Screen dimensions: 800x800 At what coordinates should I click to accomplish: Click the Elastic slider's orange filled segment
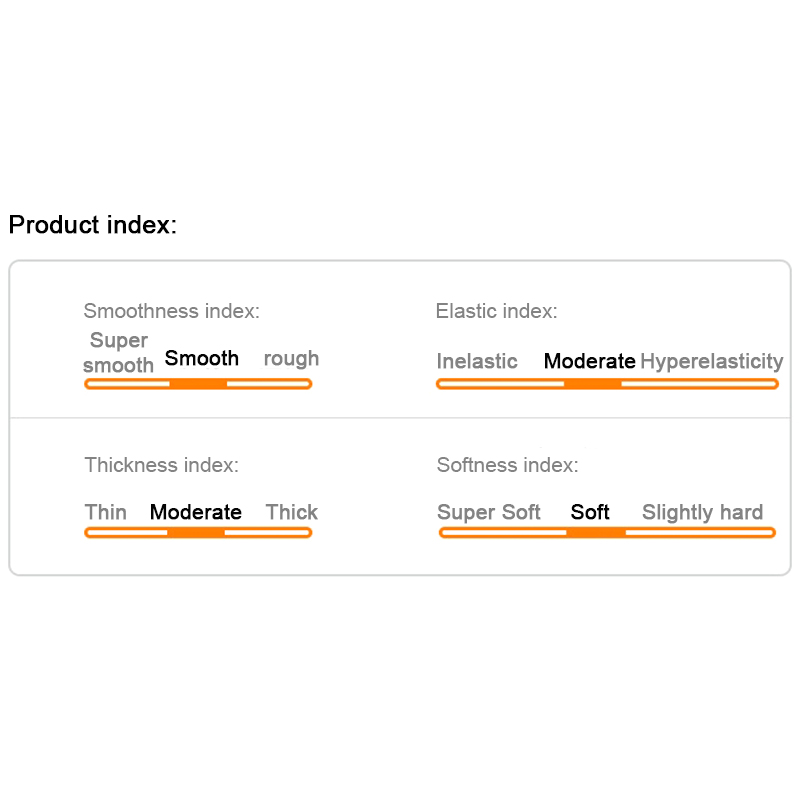pos(592,384)
